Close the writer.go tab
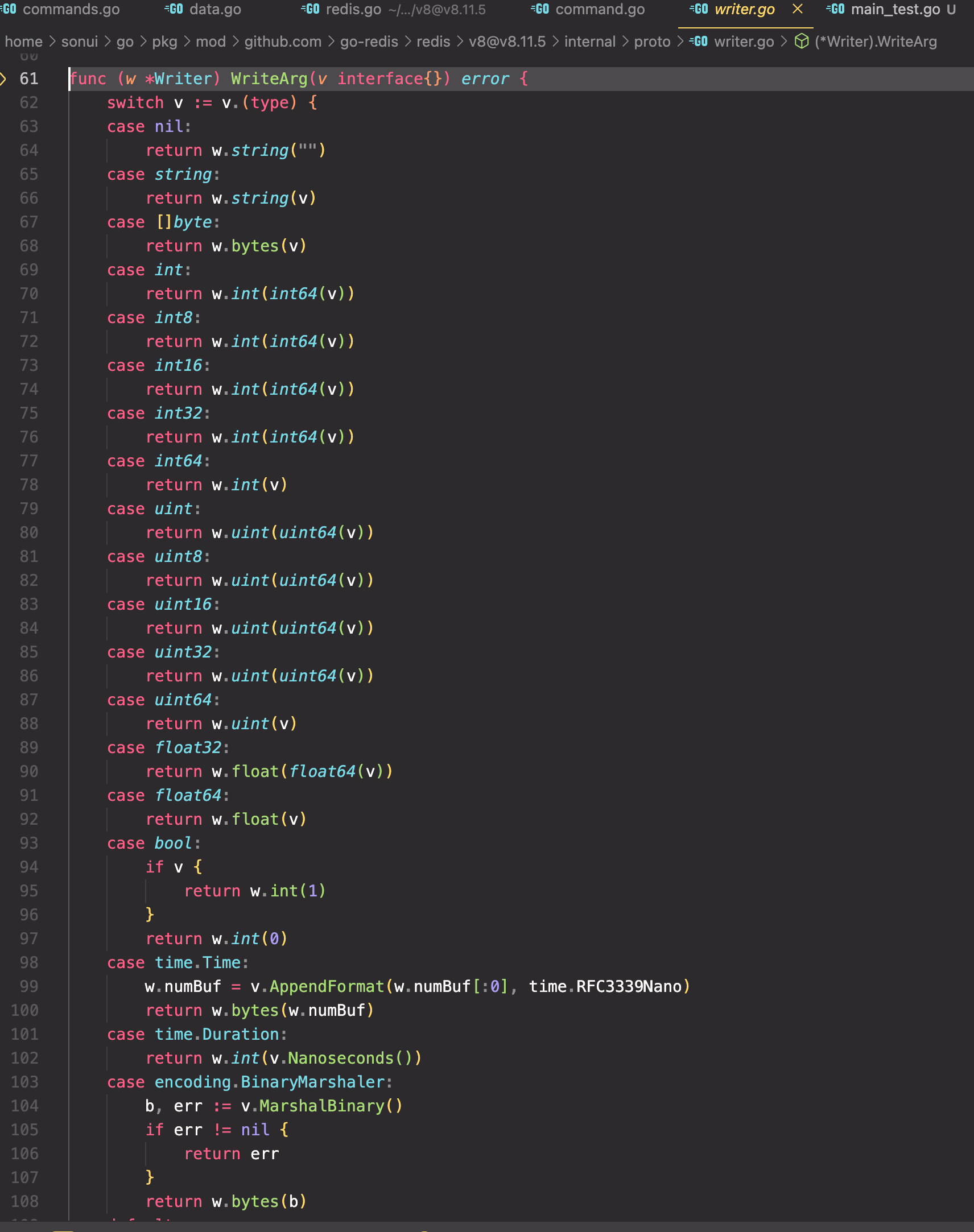Screen dimensions: 974x1232 [796, 9]
